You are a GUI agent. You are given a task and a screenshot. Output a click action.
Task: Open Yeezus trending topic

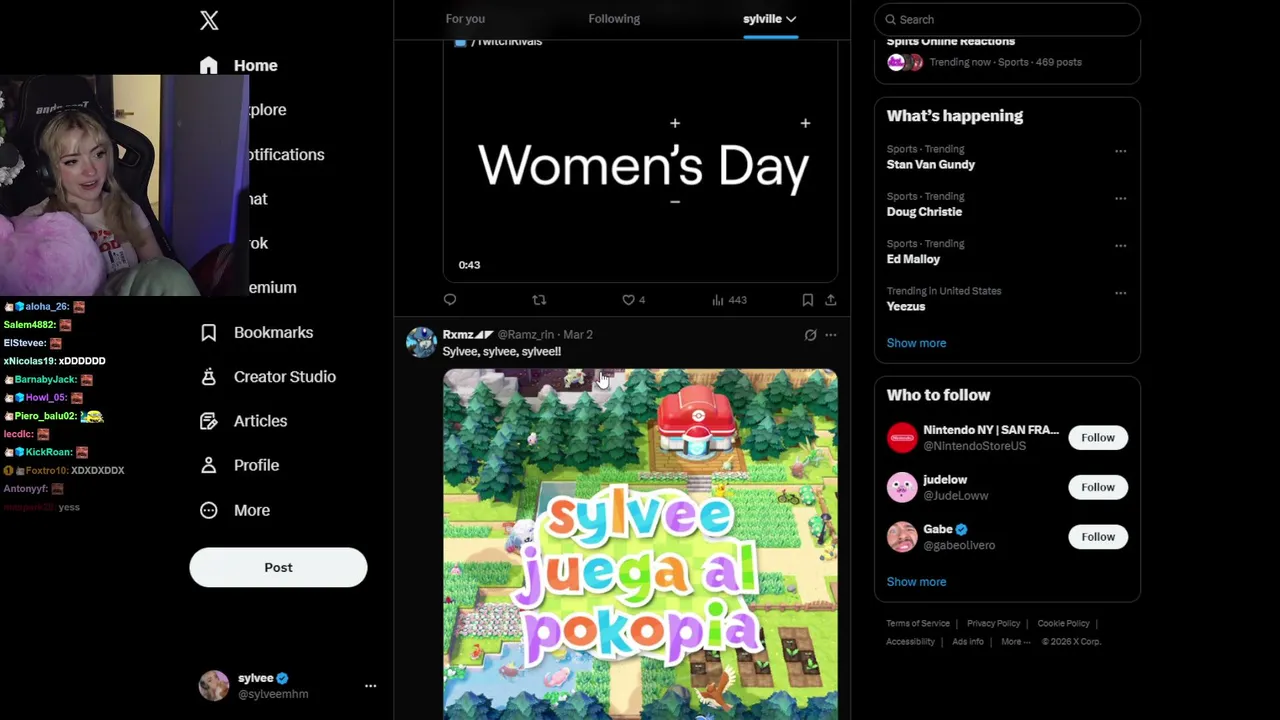1007,299
